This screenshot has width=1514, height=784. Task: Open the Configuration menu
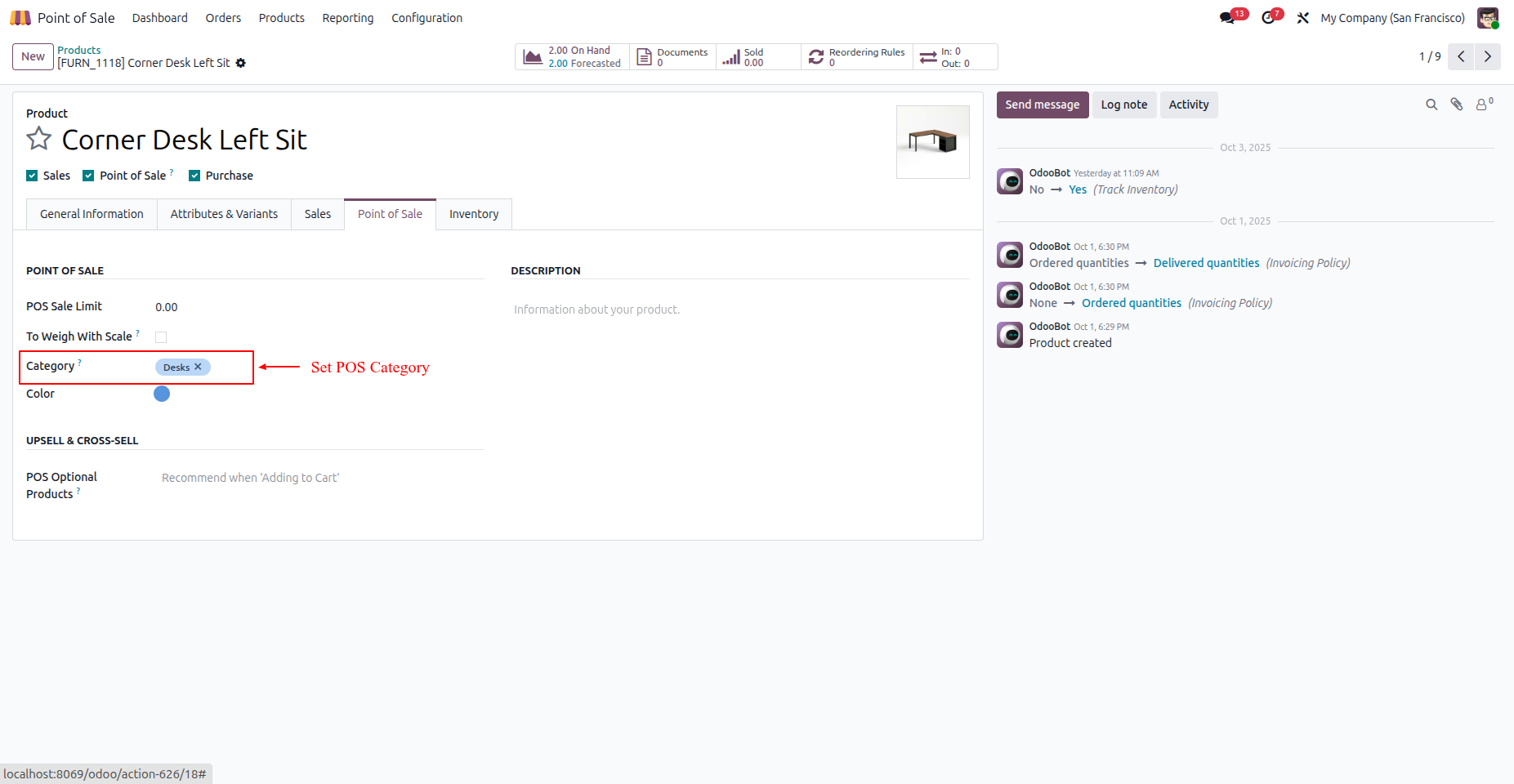pos(427,18)
